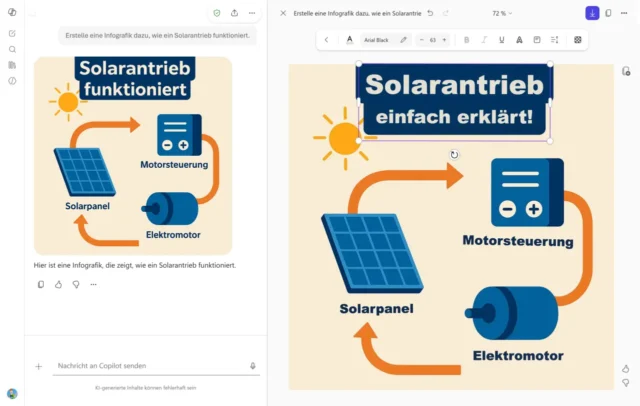Screen dimensions: 640x406
Task: Give thumbs down to the response
Action: pos(76,284)
